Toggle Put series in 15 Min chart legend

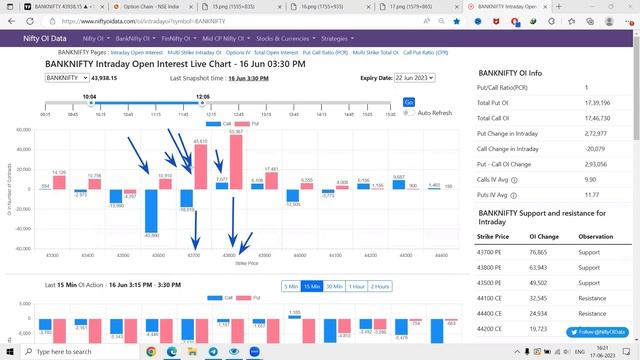tap(248, 298)
